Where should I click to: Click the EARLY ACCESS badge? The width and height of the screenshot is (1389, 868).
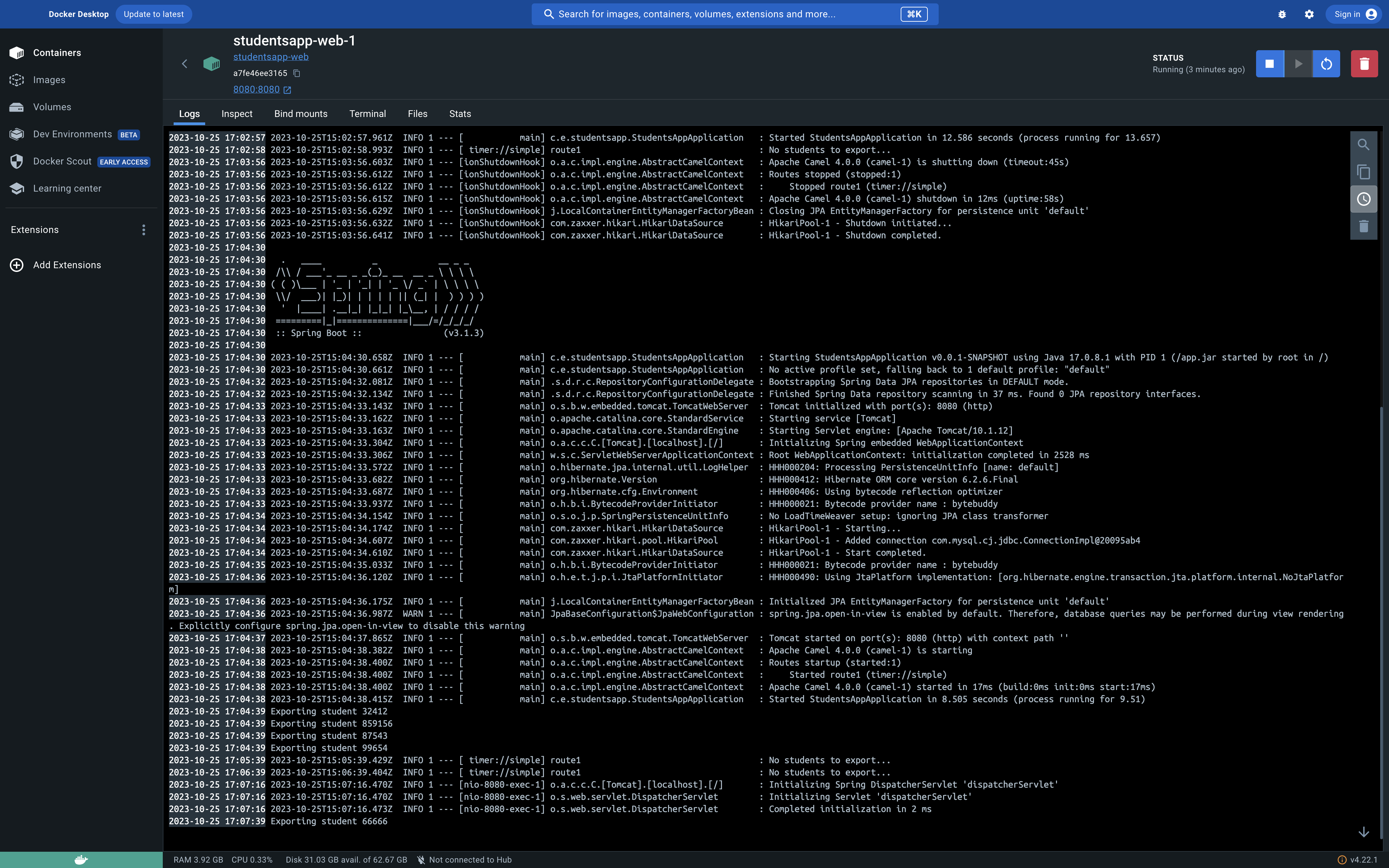click(x=123, y=162)
